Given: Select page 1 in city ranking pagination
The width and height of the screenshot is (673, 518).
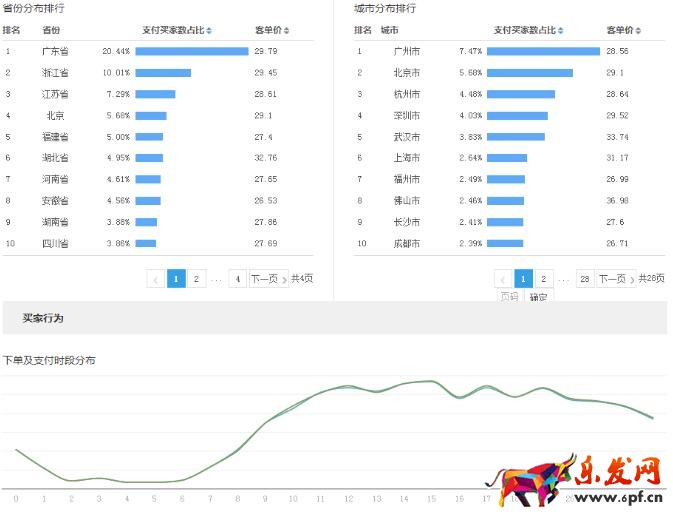Looking at the screenshot, I should point(523,279).
